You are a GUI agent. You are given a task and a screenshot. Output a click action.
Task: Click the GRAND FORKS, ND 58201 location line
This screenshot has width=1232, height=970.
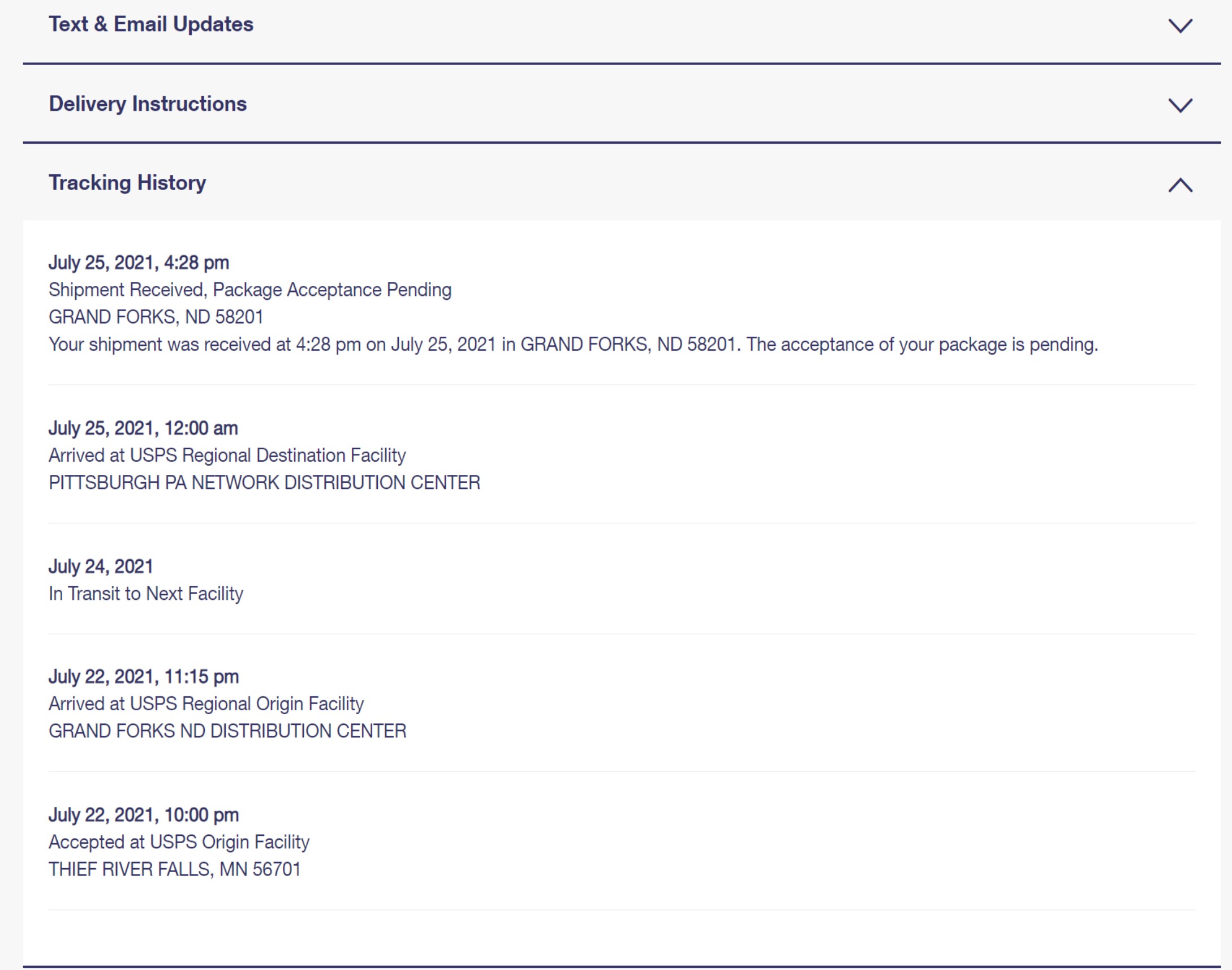tap(156, 317)
